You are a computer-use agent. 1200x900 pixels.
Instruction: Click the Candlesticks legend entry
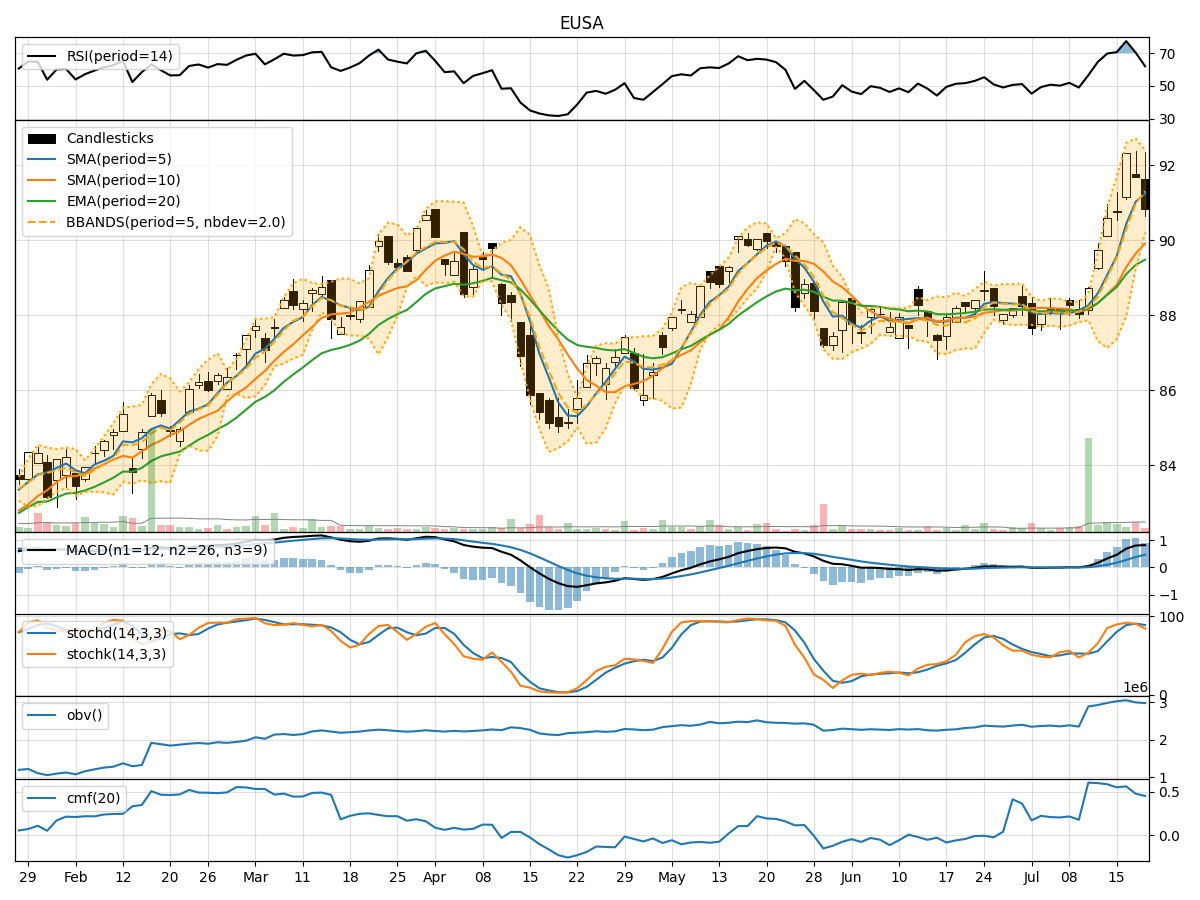(110, 139)
